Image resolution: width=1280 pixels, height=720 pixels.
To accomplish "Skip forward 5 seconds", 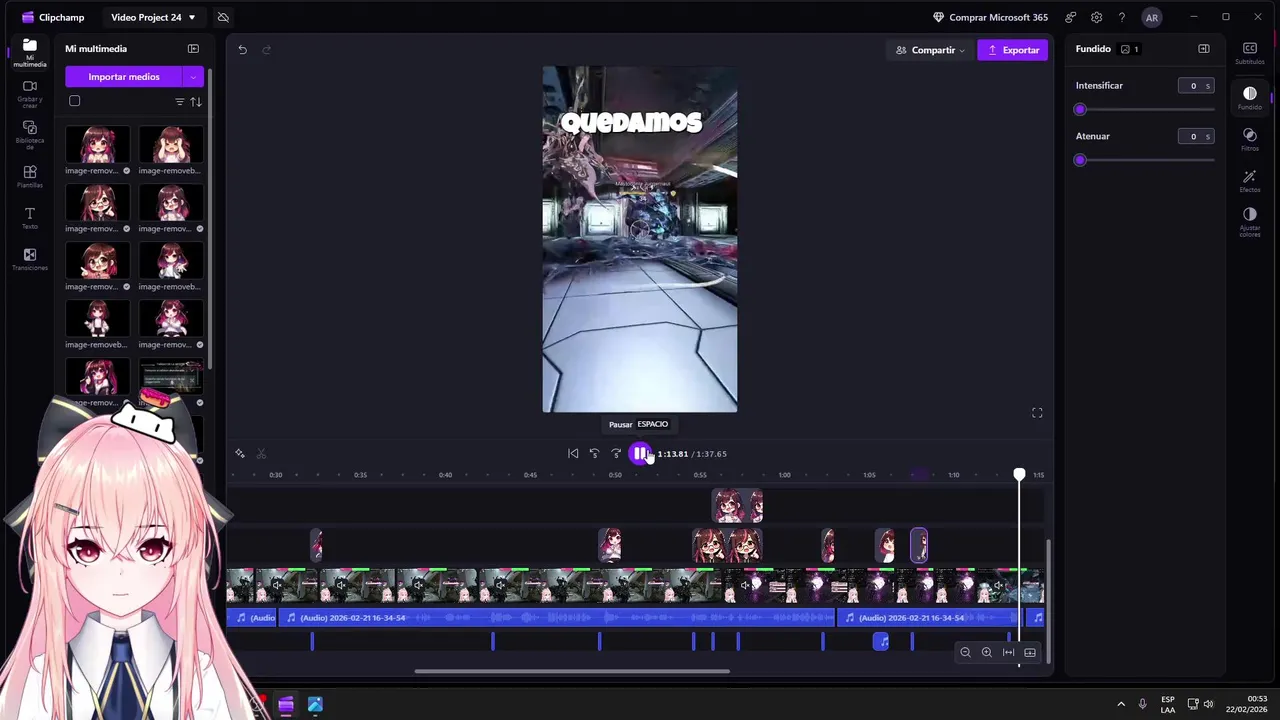I will [616, 454].
